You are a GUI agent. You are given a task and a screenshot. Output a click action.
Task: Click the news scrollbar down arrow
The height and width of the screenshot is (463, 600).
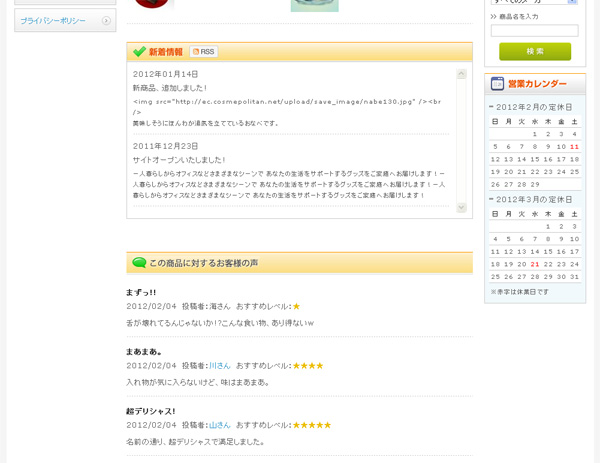pos(461,207)
